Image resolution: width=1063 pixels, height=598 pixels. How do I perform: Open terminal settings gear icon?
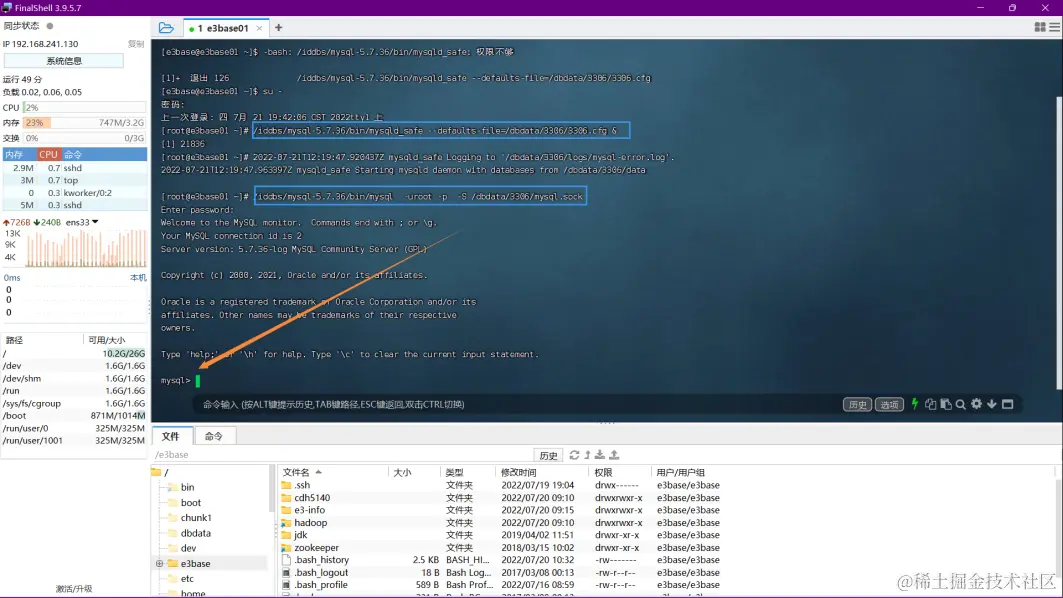(x=976, y=404)
